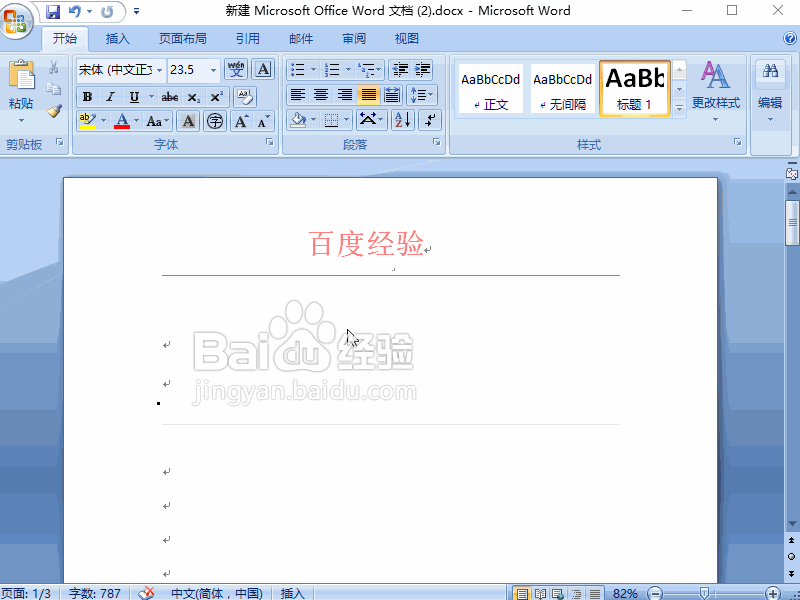Click the proofing errors icon in status bar
Screen dimensions: 800x600
point(147,593)
